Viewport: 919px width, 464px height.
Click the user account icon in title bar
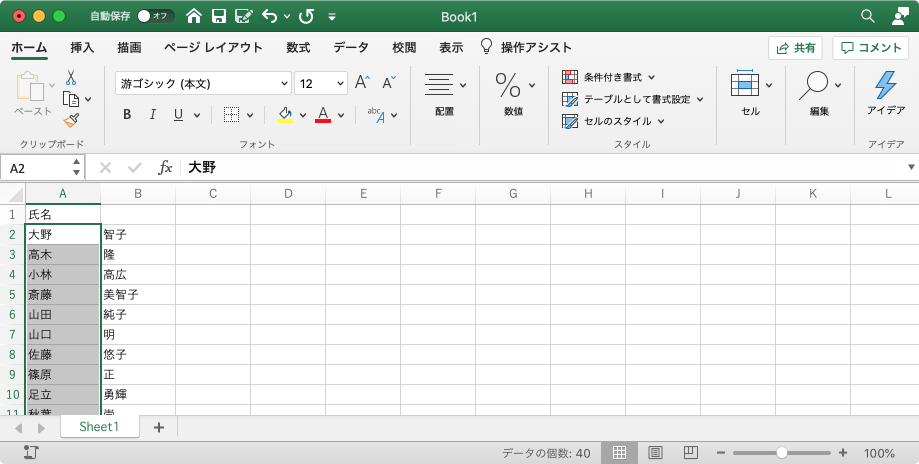tap(900, 16)
